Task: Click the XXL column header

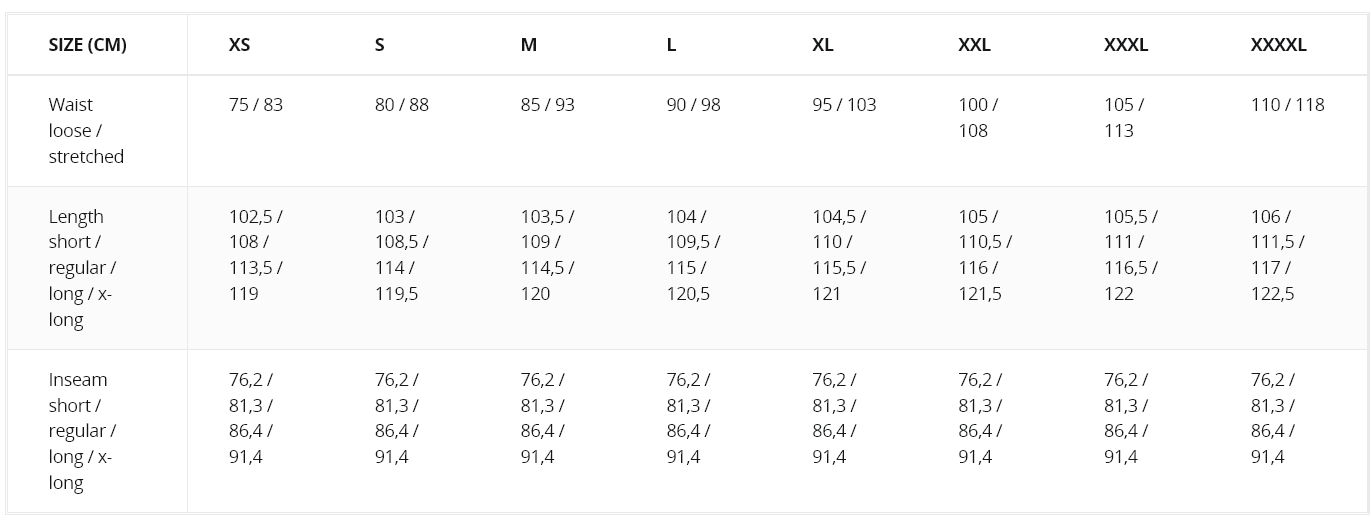Action: pos(974,45)
